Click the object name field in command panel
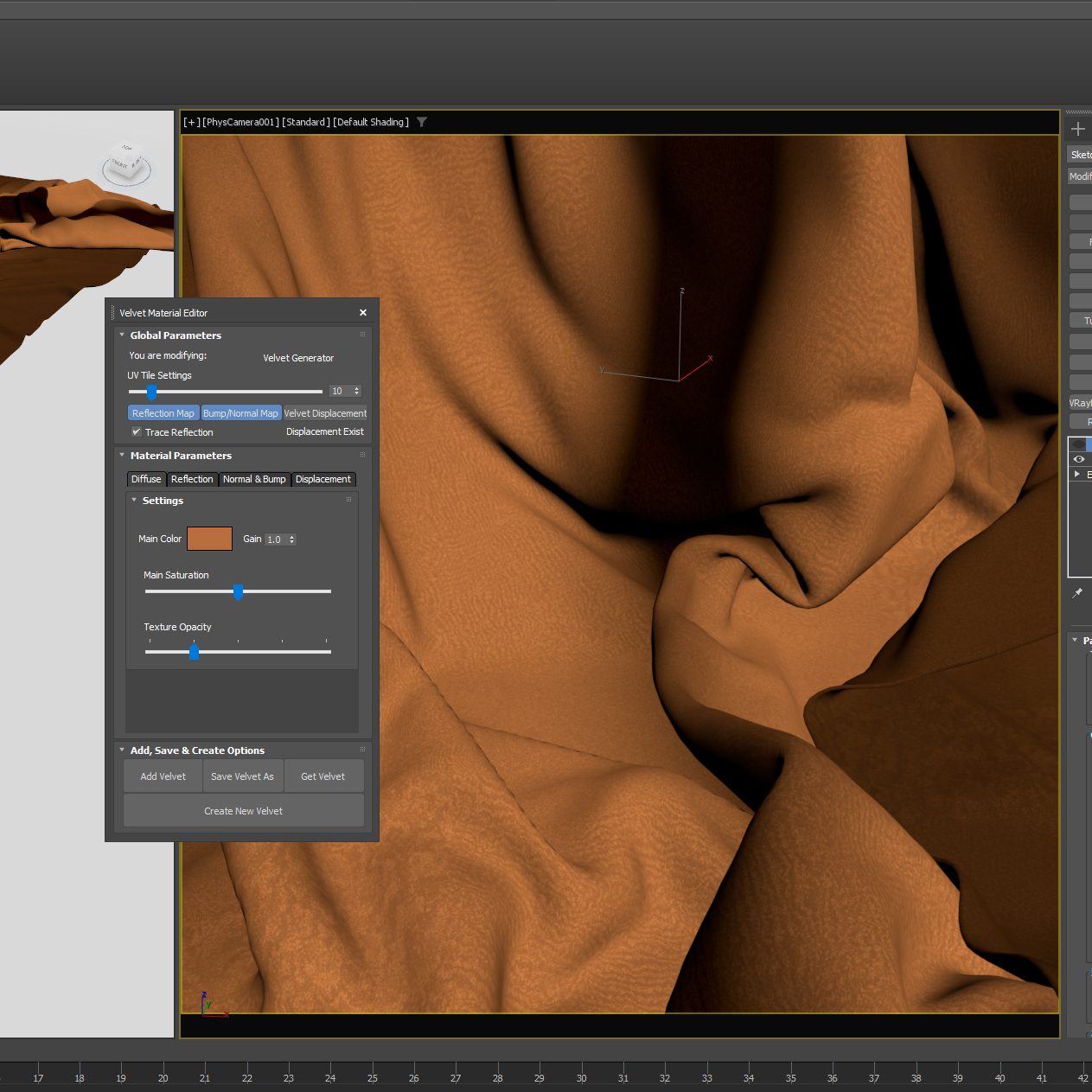The image size is (1092, 1092). pos(1080,155)
